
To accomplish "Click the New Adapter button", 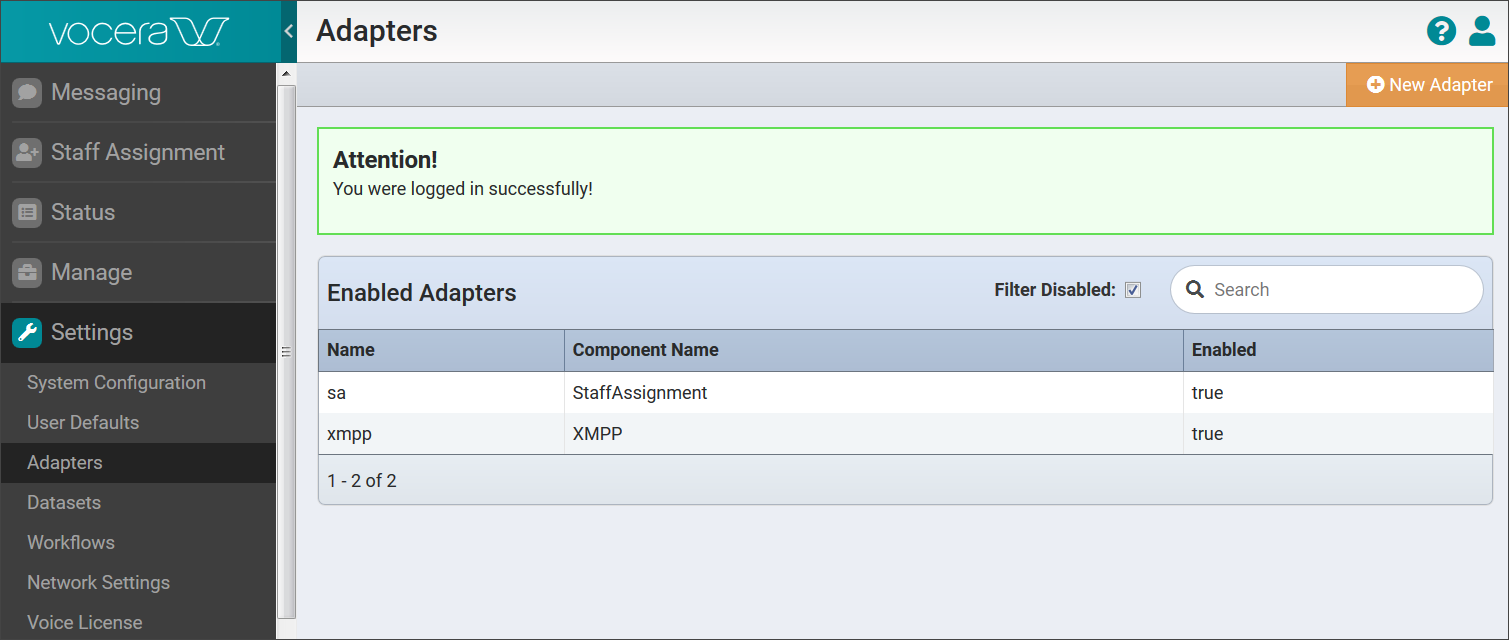I will click(1428, 85).
